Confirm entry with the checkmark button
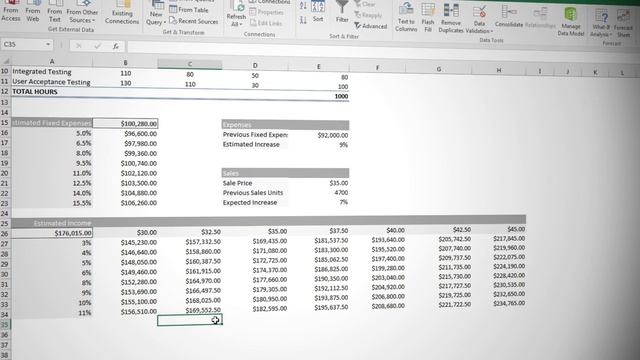Screen dimensions: 640x360 (97, 46)
